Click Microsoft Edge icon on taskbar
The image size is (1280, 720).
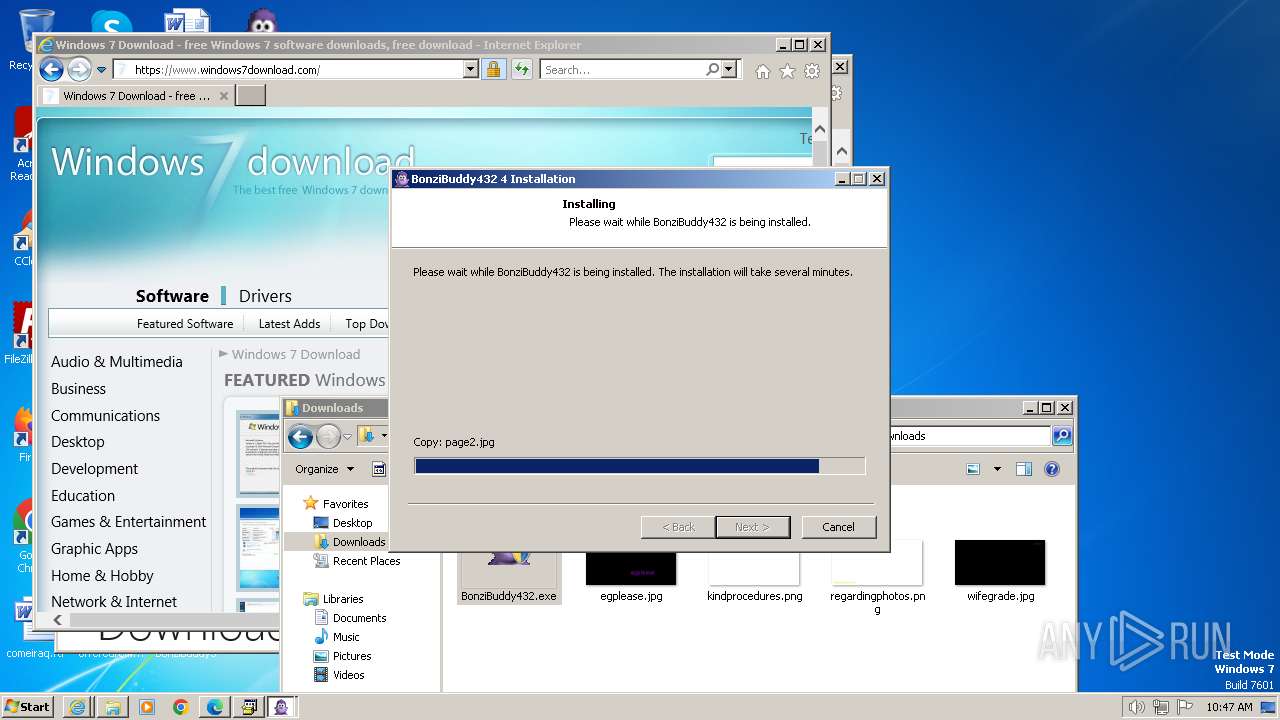[x=214, y=707]
